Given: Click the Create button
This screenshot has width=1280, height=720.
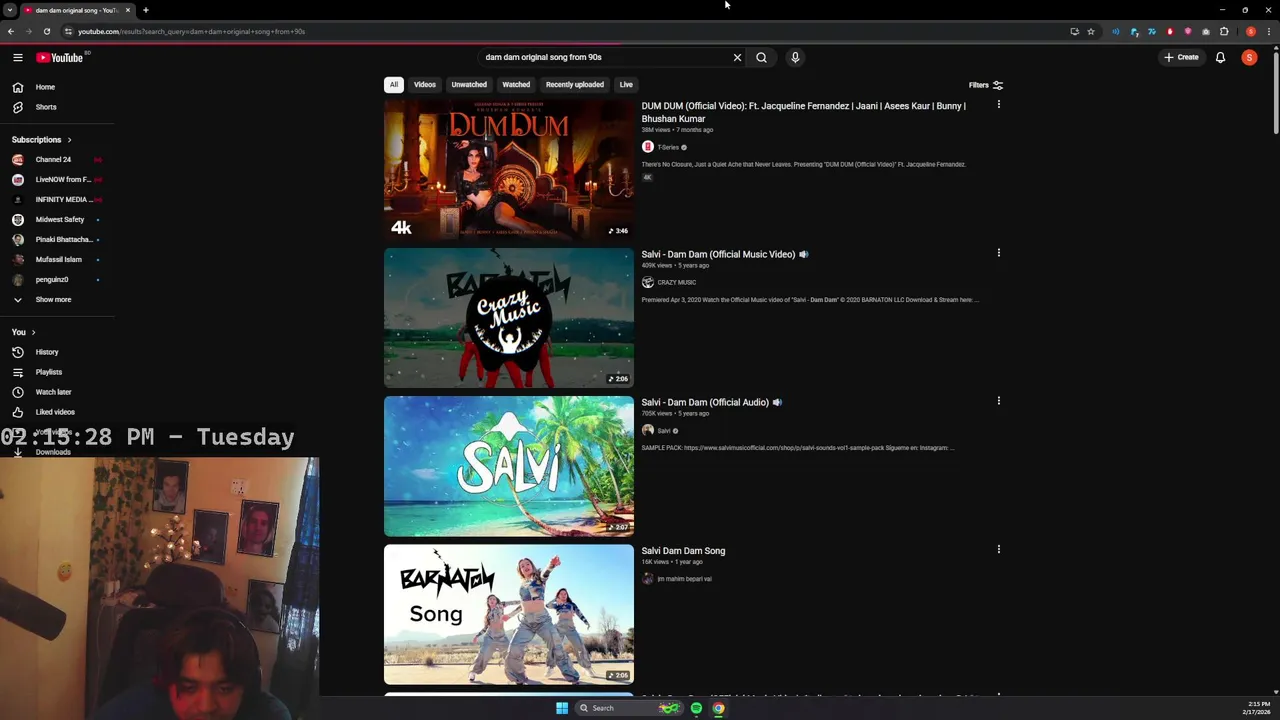Looking at the screenshot, I should pyautogui.click(x=1181, y=57).
